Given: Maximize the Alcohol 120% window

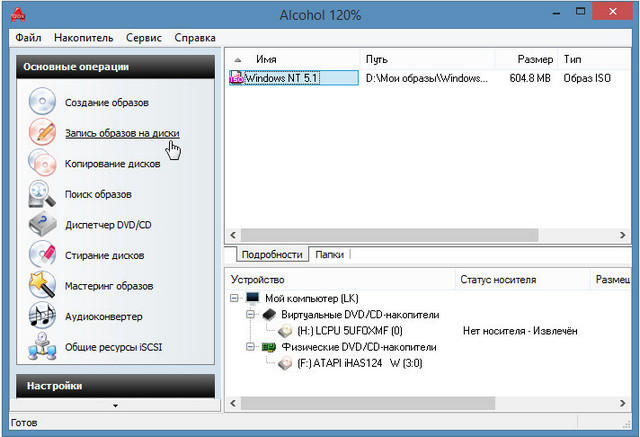Looking at the screenshot, I should point(580,11).
